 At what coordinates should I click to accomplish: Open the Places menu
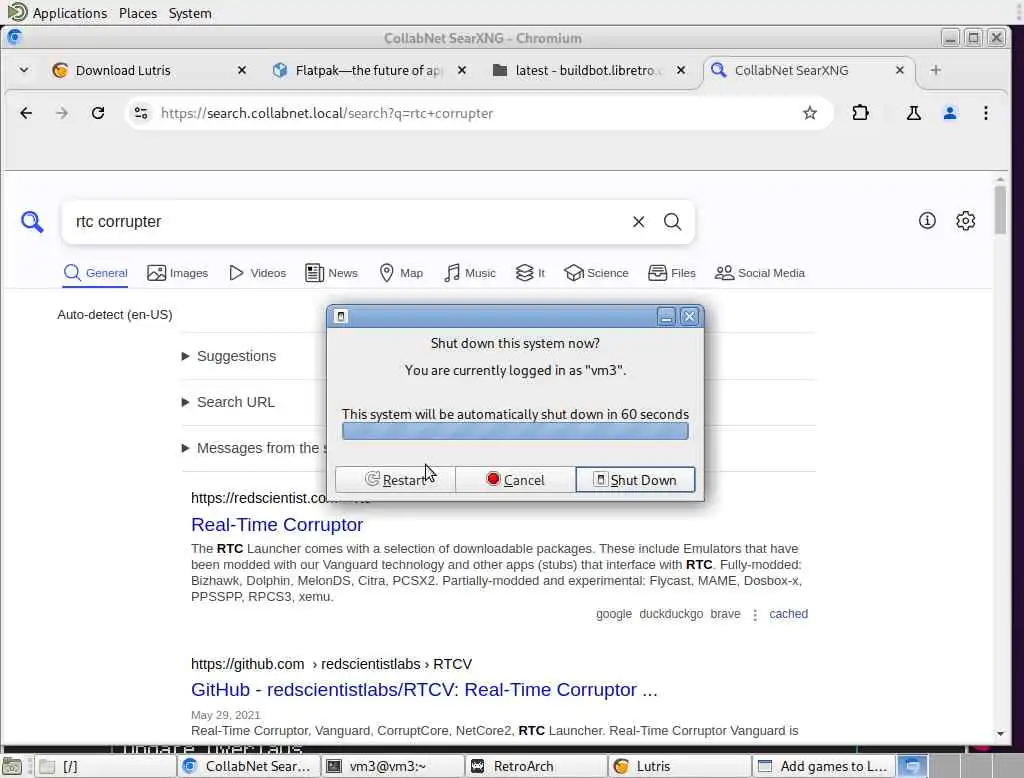(x=138, y=13)
